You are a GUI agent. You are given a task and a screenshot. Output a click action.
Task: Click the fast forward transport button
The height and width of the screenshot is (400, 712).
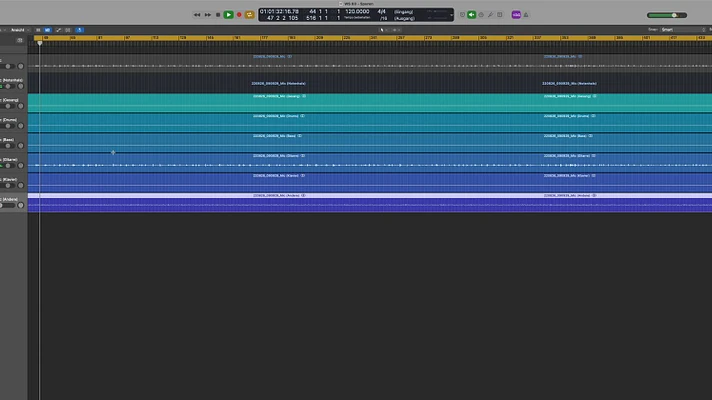(208, 15)
